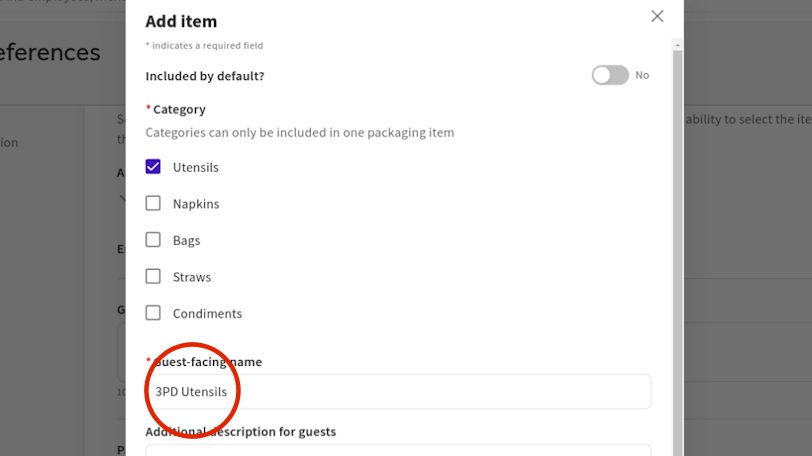Click the 'Napkins' label text
Screen dimensions: 812x456
196,204
